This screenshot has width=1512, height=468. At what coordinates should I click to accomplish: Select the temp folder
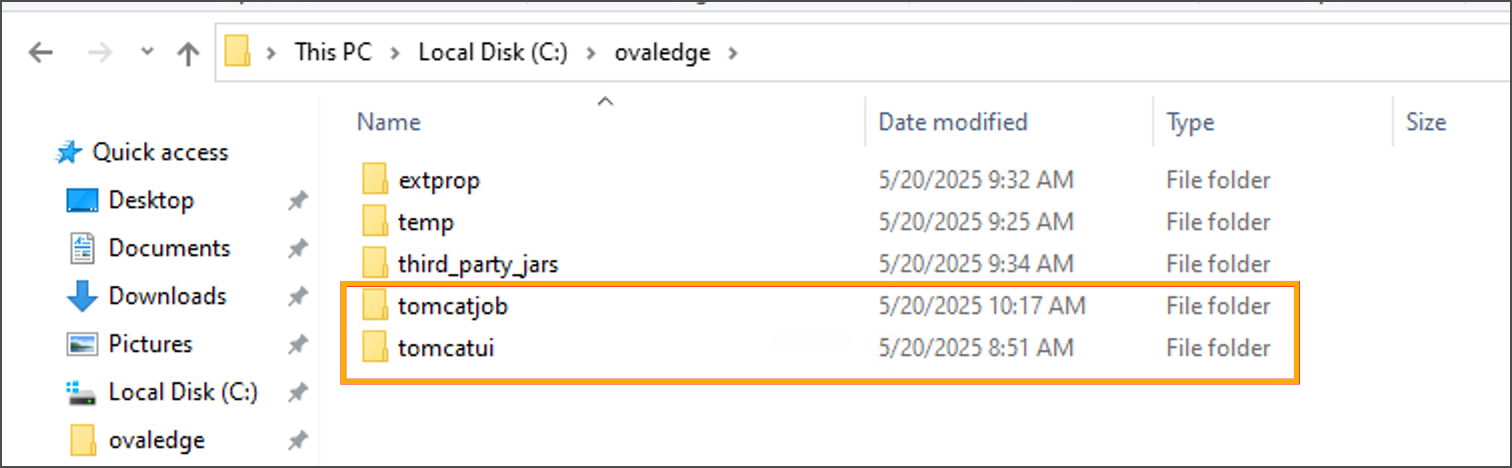425,222
